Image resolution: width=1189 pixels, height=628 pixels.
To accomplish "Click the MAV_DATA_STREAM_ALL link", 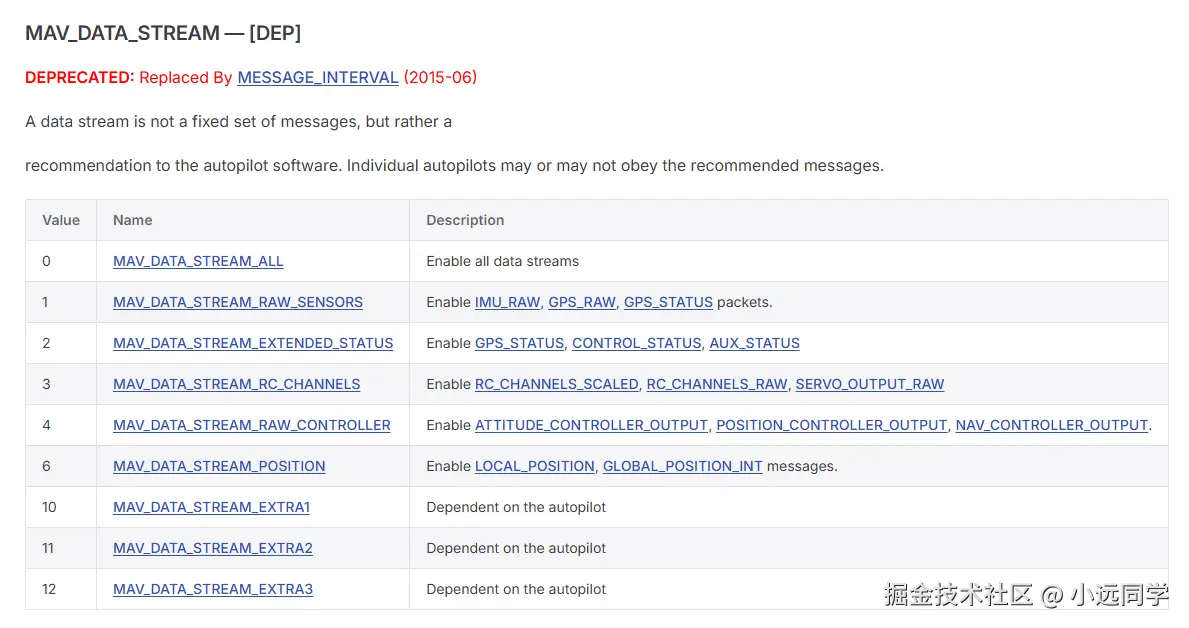I will click(x=198, y=261).
